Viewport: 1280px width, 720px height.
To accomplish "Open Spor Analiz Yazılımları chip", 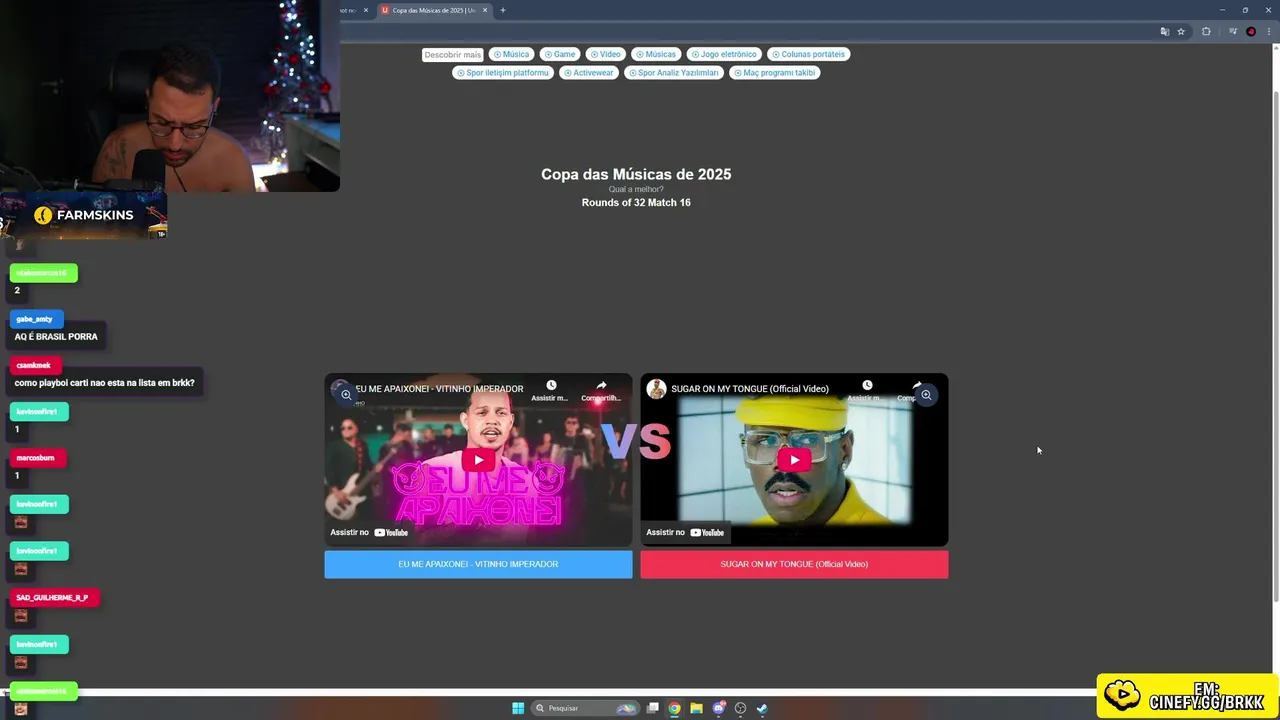I will [x=673, y=73].
